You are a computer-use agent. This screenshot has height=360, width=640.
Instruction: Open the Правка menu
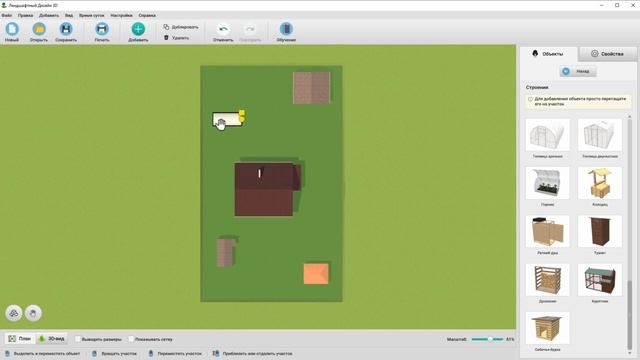click(x=25, y=15)
